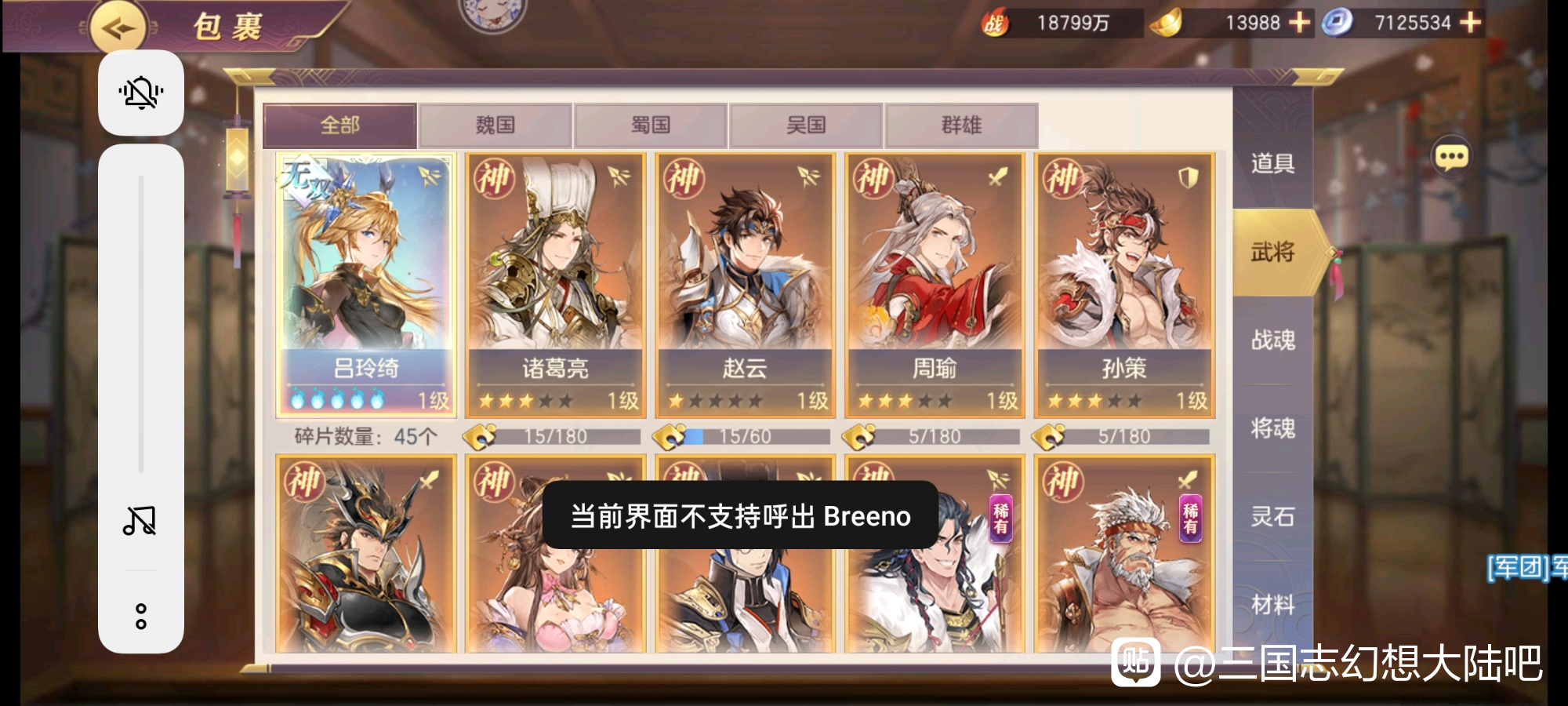Image resolution: width=1568 pixels, height=706 pixels.
Task: Click the red battle power icon
Action: (994, 24)
